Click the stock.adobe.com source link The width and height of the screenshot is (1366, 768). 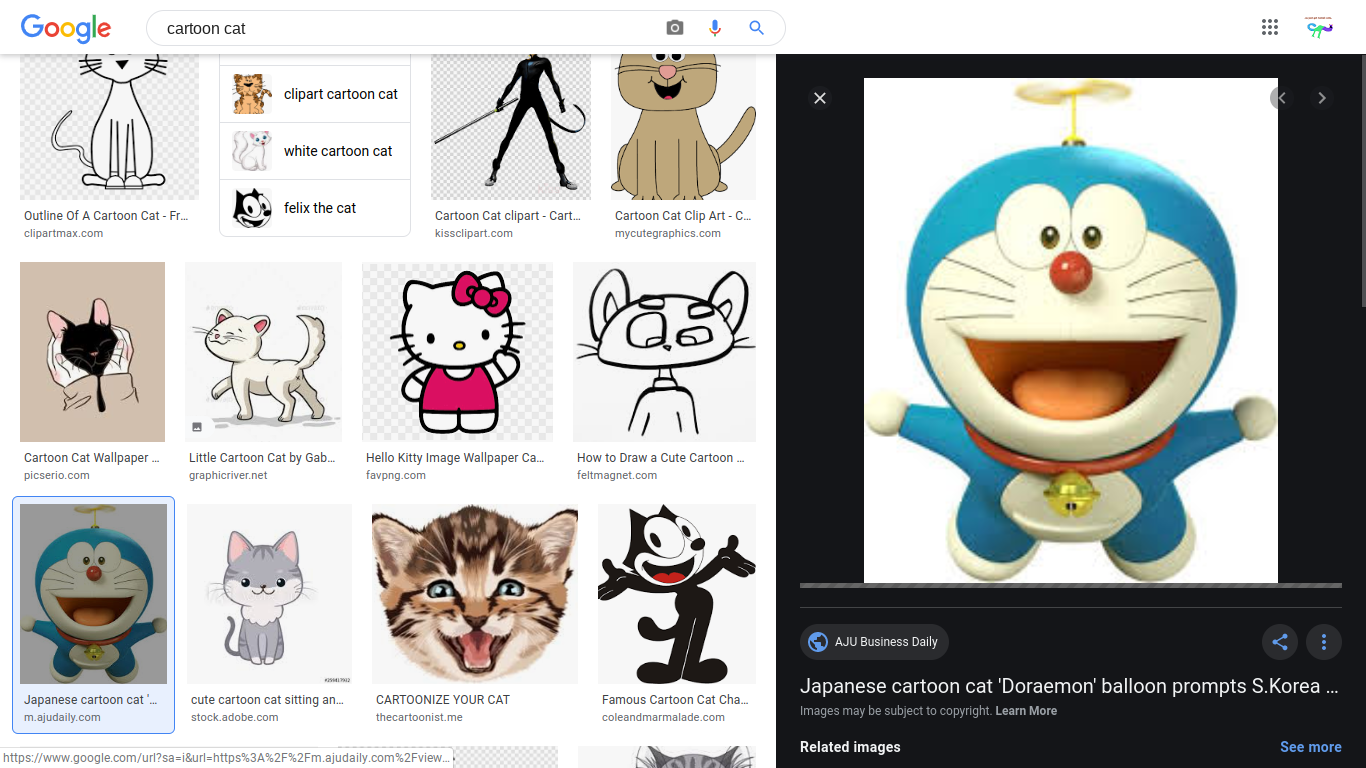coord(235,717)
